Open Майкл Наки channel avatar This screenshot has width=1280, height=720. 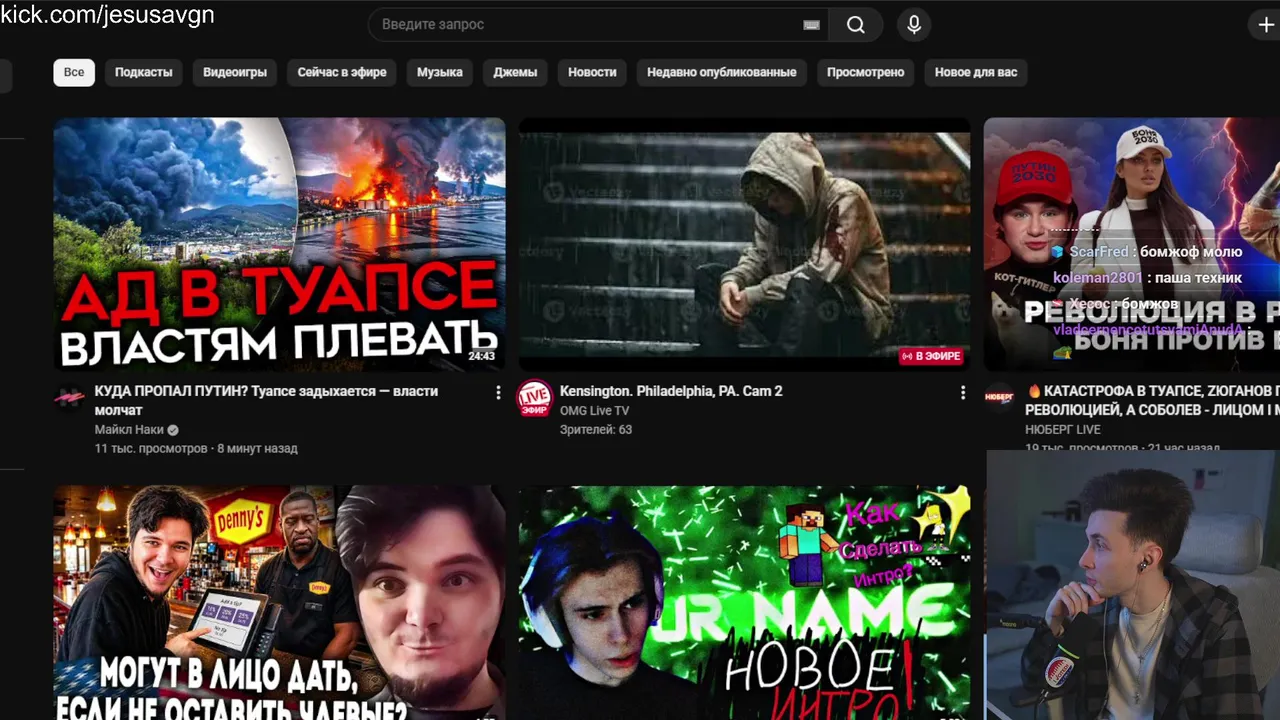(x=69, y=397)
